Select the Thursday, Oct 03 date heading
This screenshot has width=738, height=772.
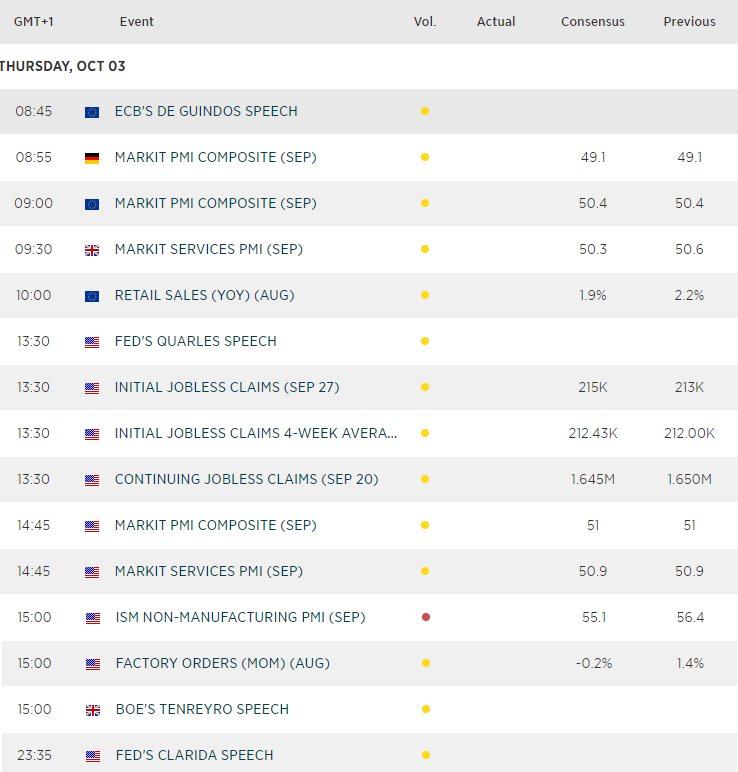point(62,66)
